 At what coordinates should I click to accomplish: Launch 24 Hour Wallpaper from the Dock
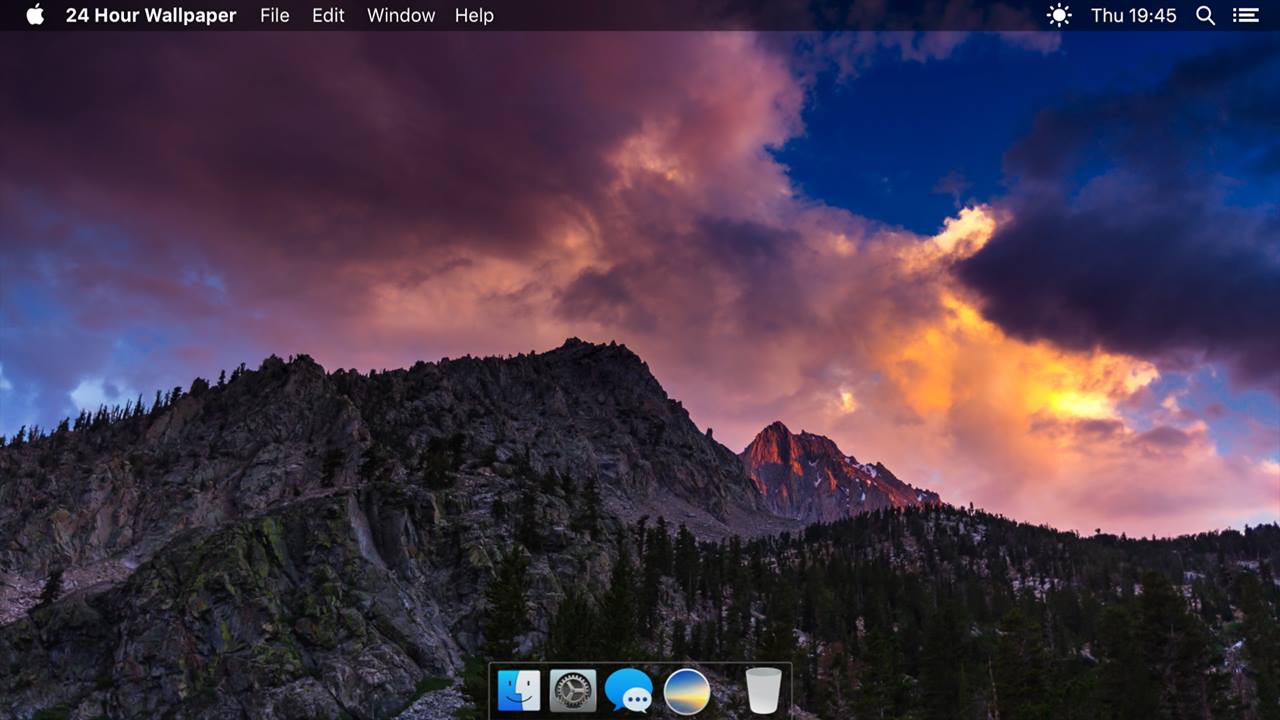(x=687, y=691)
